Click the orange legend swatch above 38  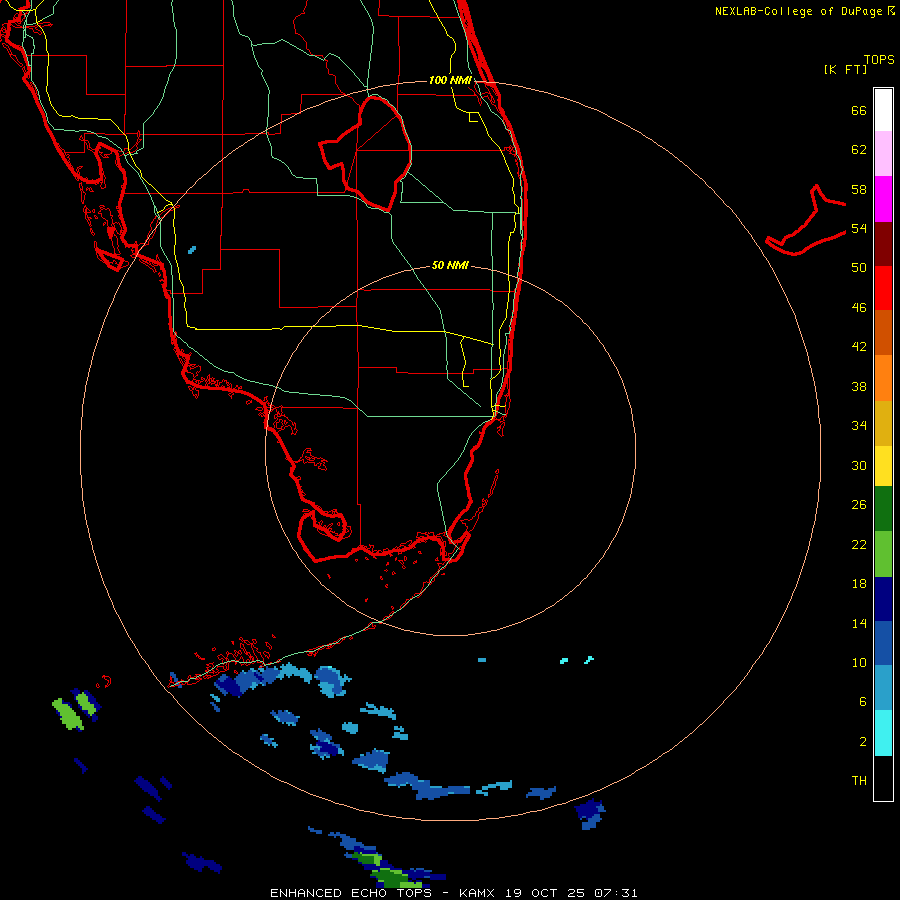click(x=883, y=378)
